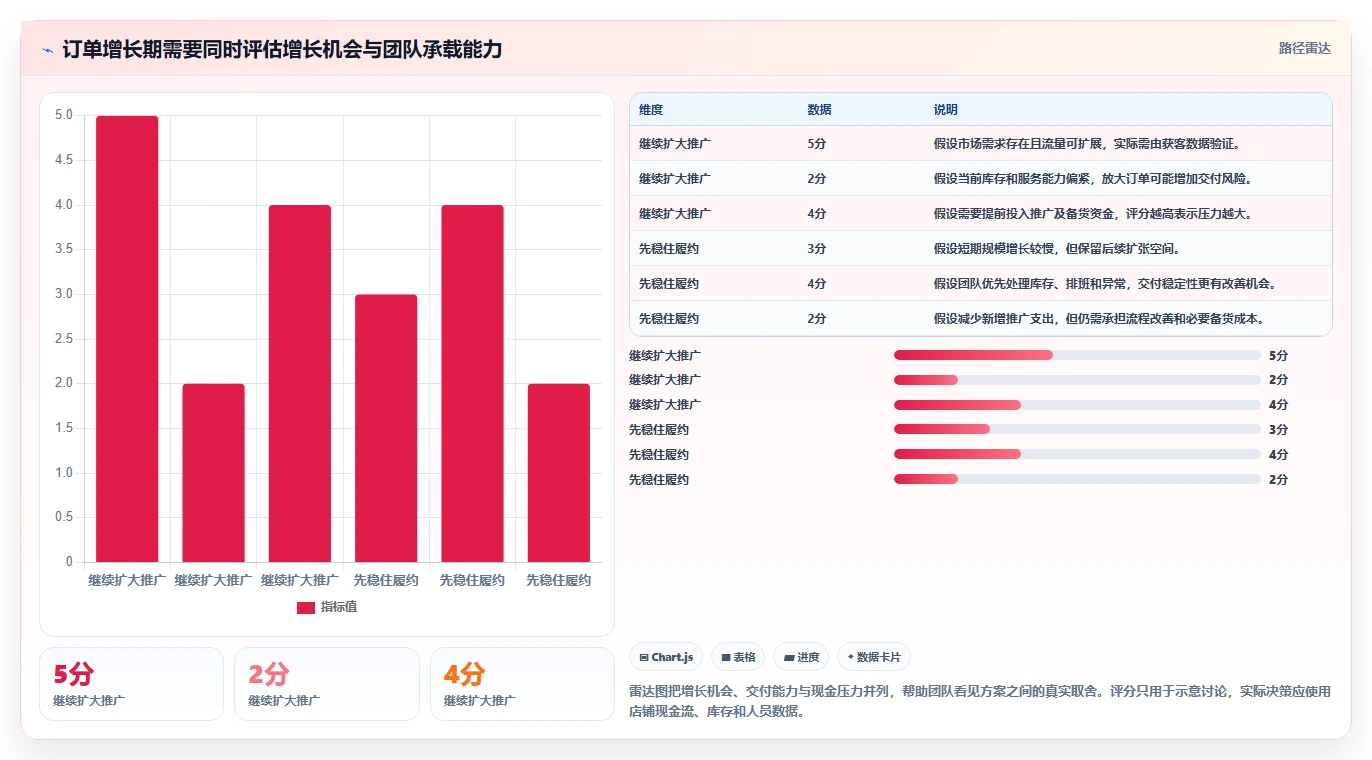Click the 继续扩大推广 chart bar with value 5
The width and height of the screenshot is (1372, 760).
click(127, 339)
